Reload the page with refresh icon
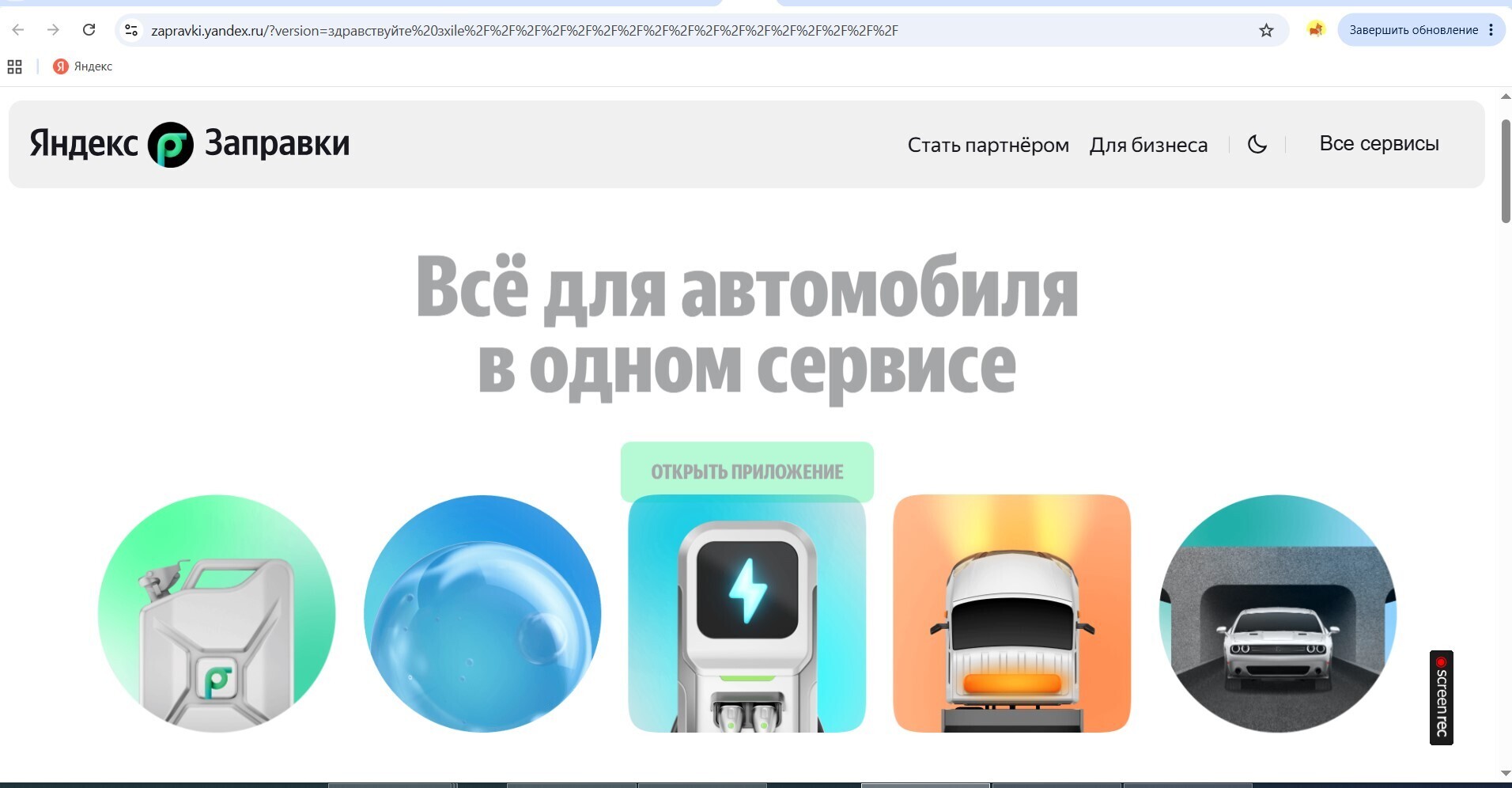This screenshot has height=788, width=1512. pos(89,30)
